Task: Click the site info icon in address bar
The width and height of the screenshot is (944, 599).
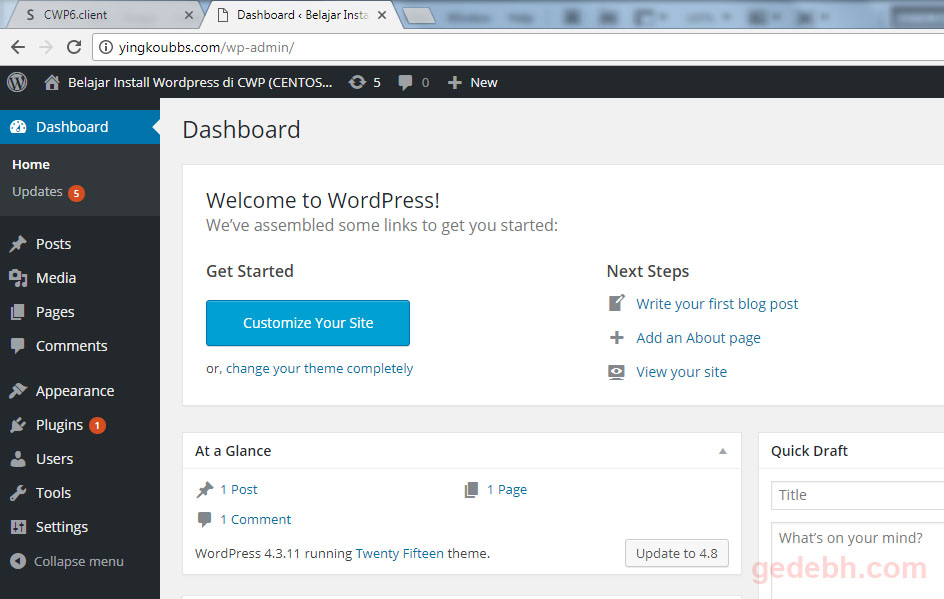Action: point(105,47)
